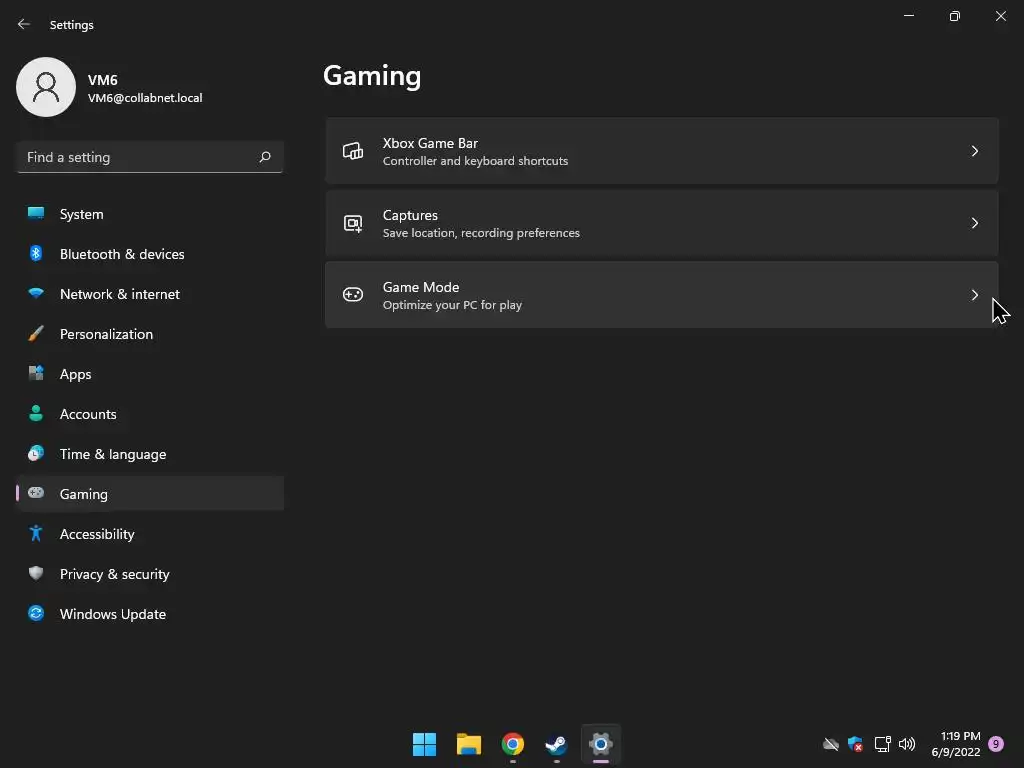Click the Gaming controller sidebar icon
Screen dimensions: 1024x768
(x=36, y=493)
